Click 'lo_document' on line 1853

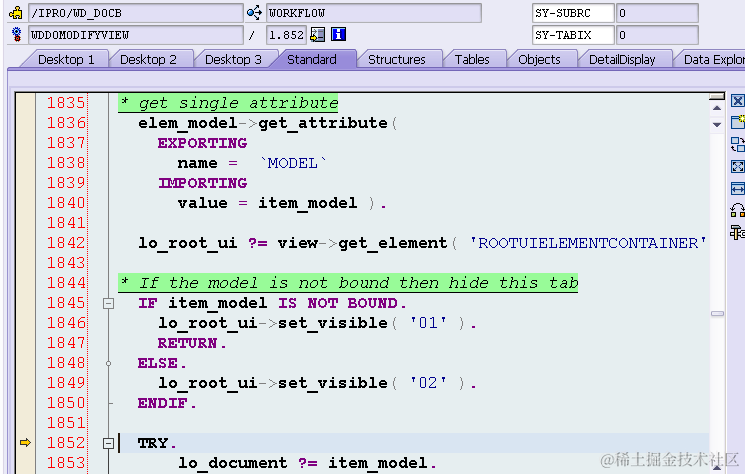(x=233, y=463)
